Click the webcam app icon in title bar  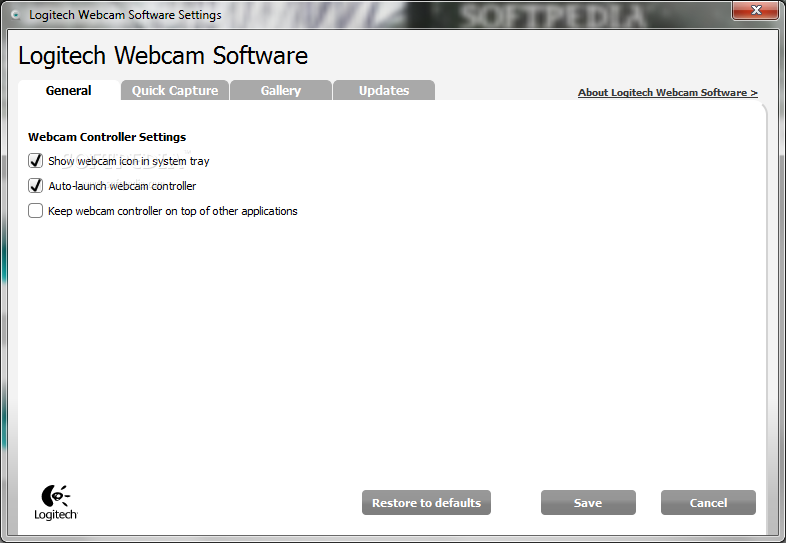click(x=16, y=15)
